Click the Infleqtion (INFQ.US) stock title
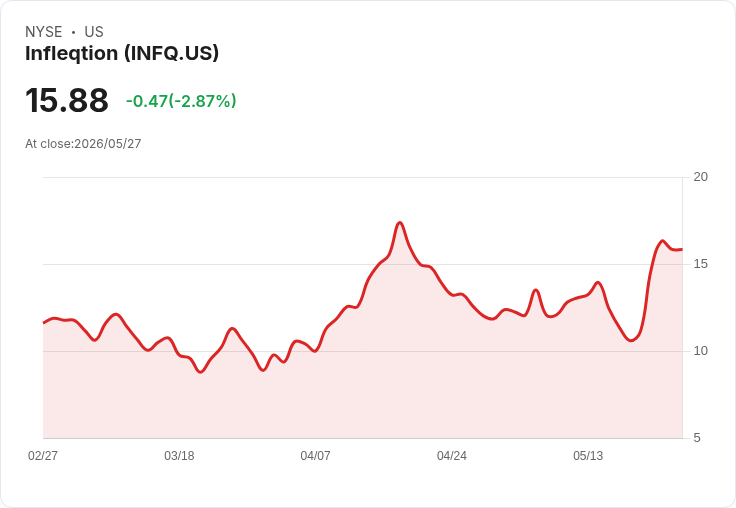The height and width of the screenshot is (508, 736). (x=122, y=54)
